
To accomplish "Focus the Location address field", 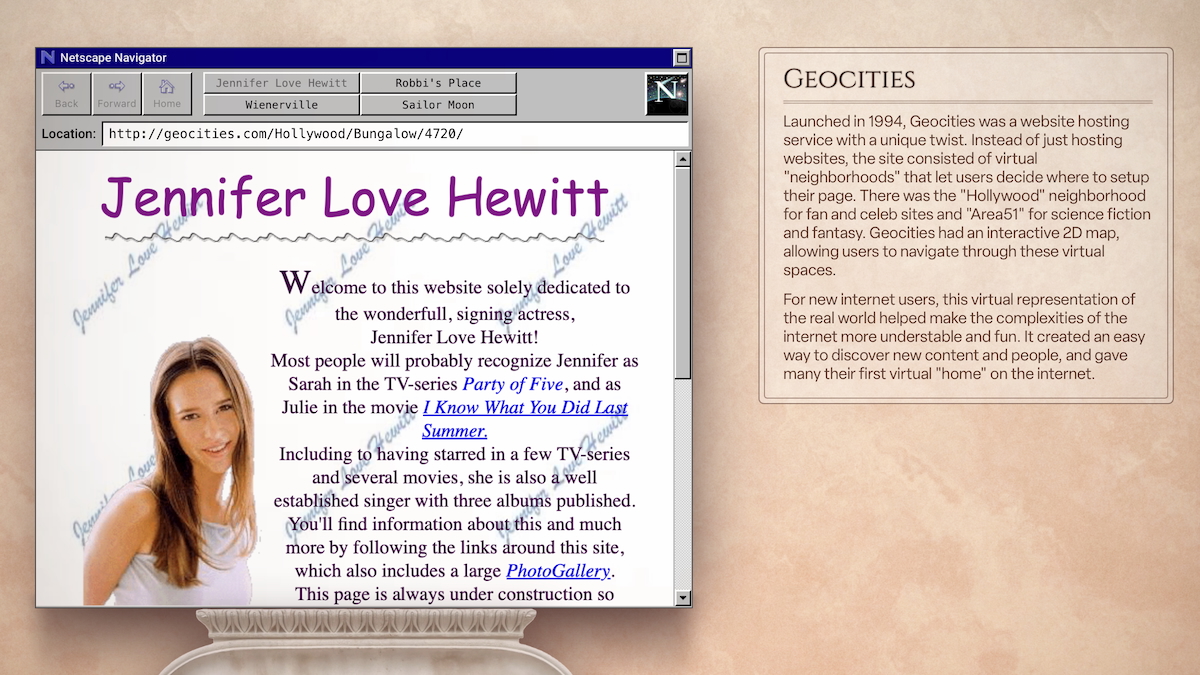I will click(395, 134).
